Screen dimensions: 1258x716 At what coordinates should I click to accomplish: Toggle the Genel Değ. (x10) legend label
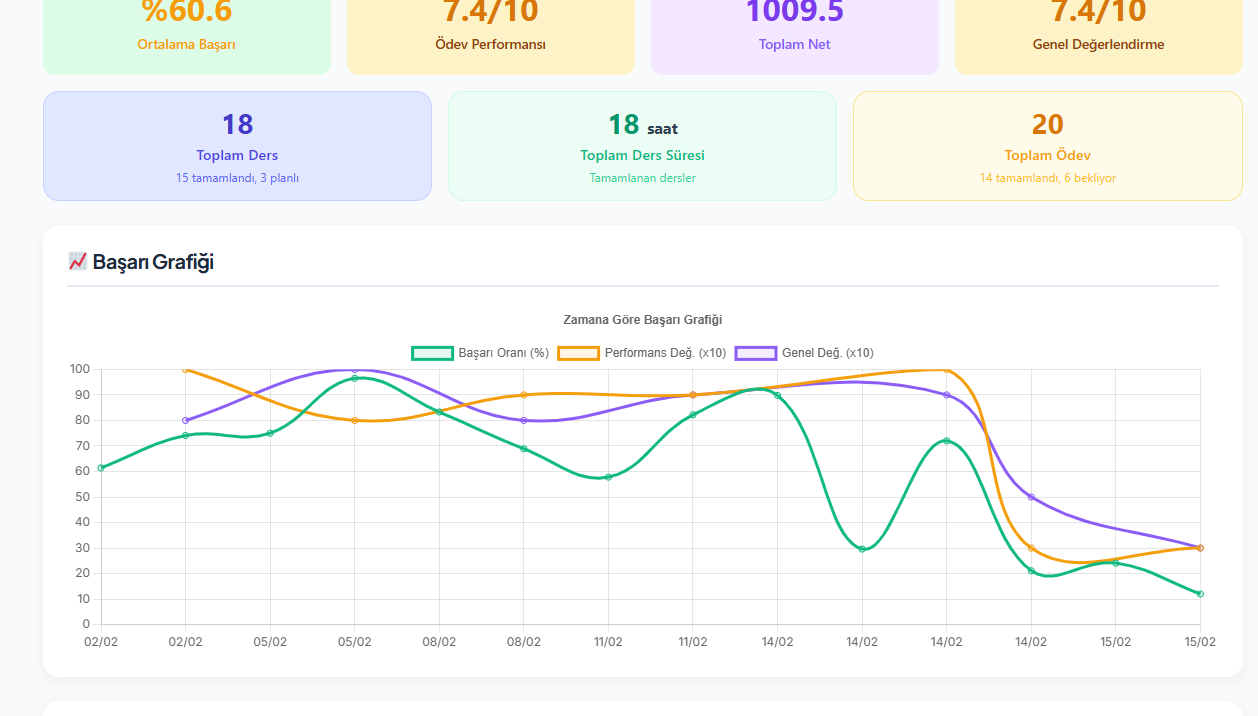pyautogui.click(x=827, y=353)
